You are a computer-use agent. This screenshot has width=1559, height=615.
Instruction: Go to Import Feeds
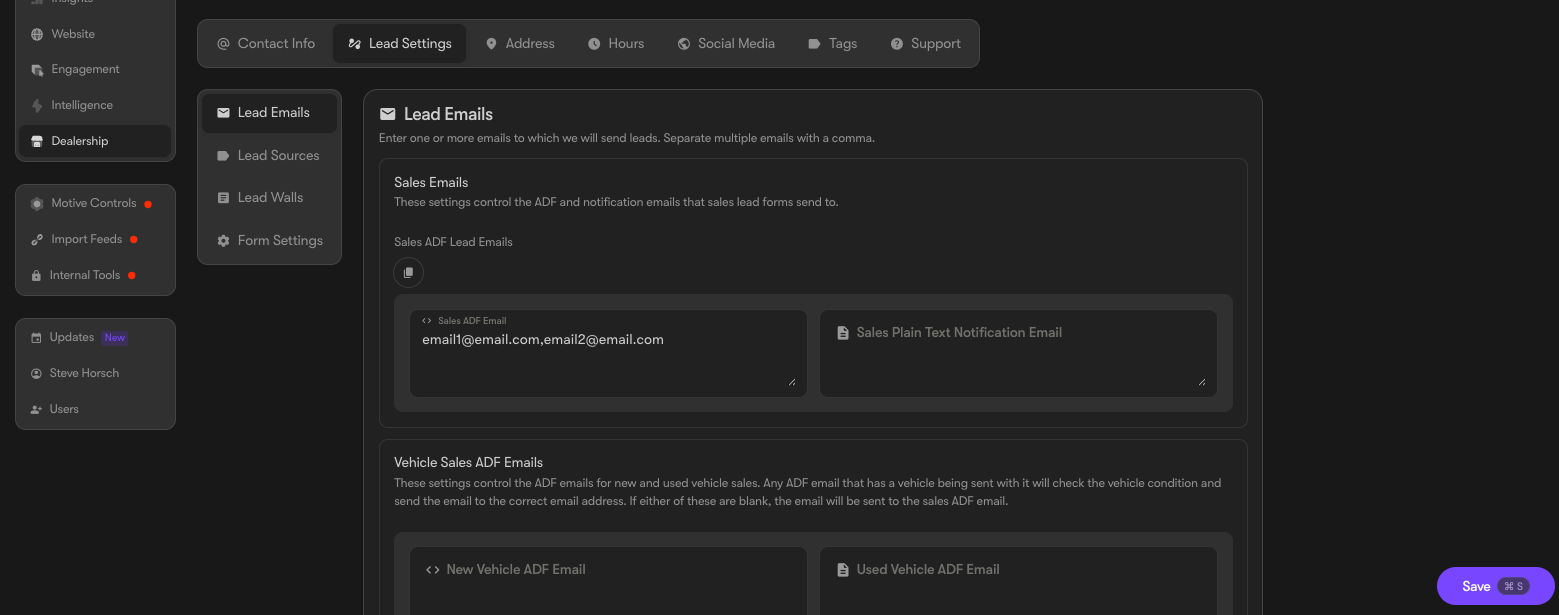(x=95, y=239)
